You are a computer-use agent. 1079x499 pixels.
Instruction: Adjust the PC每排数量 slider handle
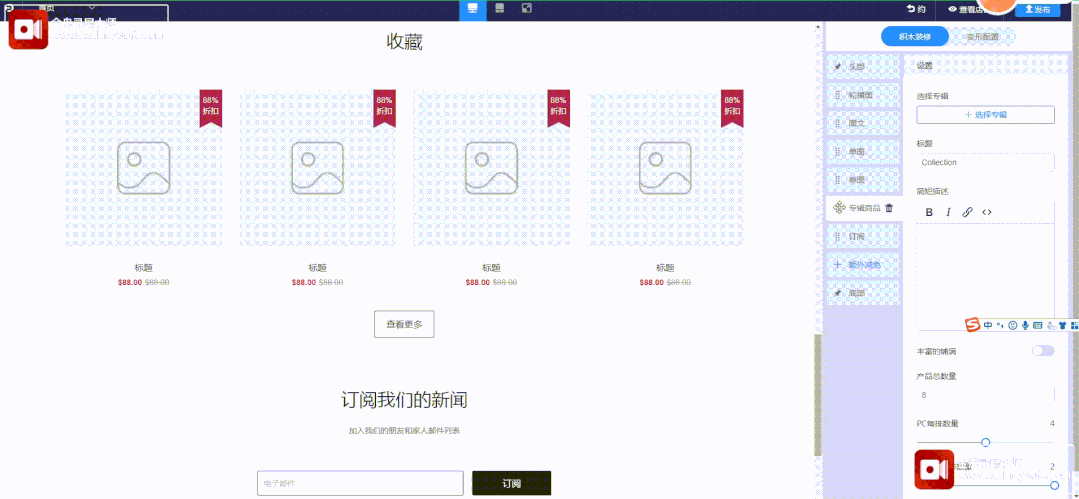click(985, 443)
